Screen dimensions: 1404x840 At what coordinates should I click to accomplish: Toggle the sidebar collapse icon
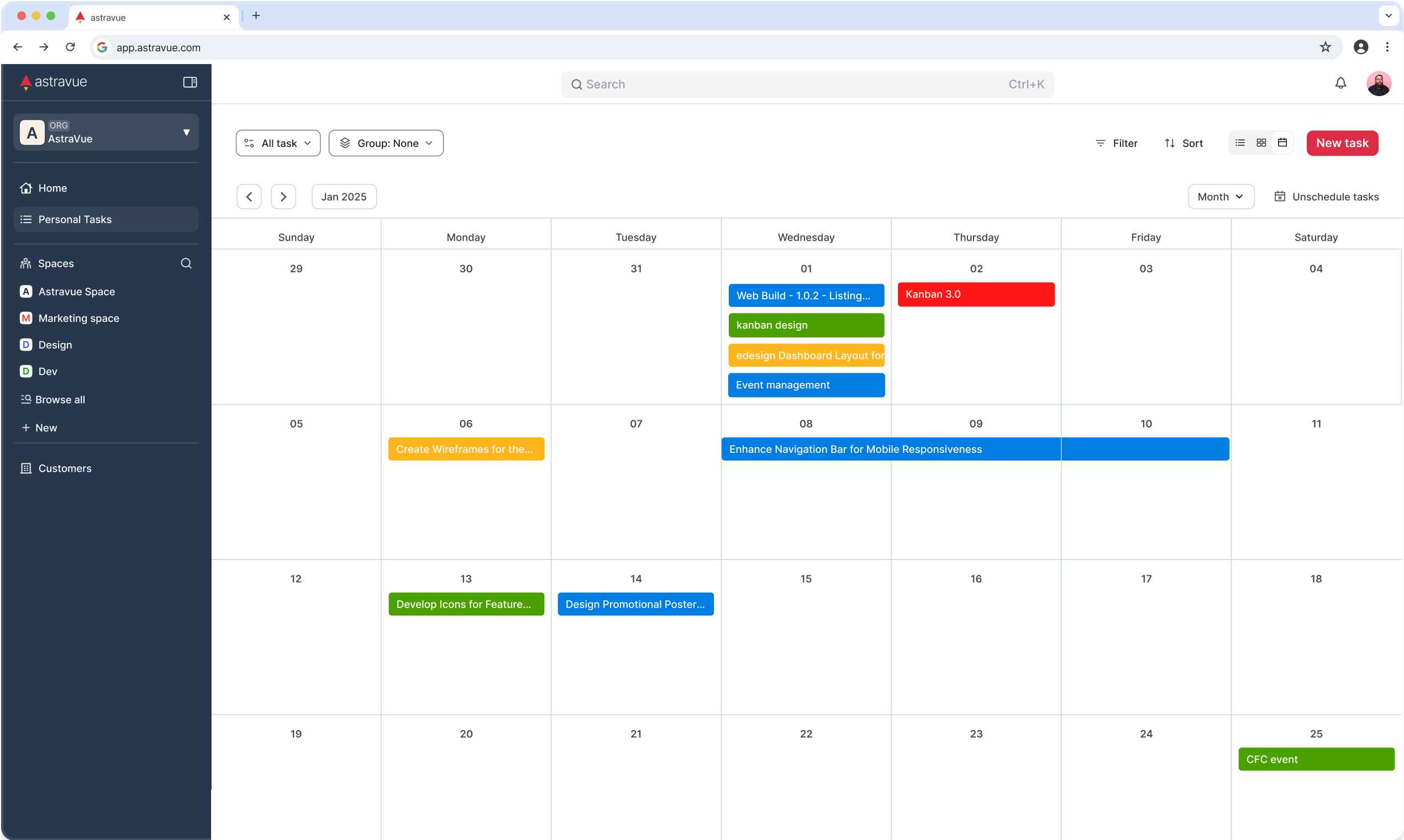[x=190, y=82]
